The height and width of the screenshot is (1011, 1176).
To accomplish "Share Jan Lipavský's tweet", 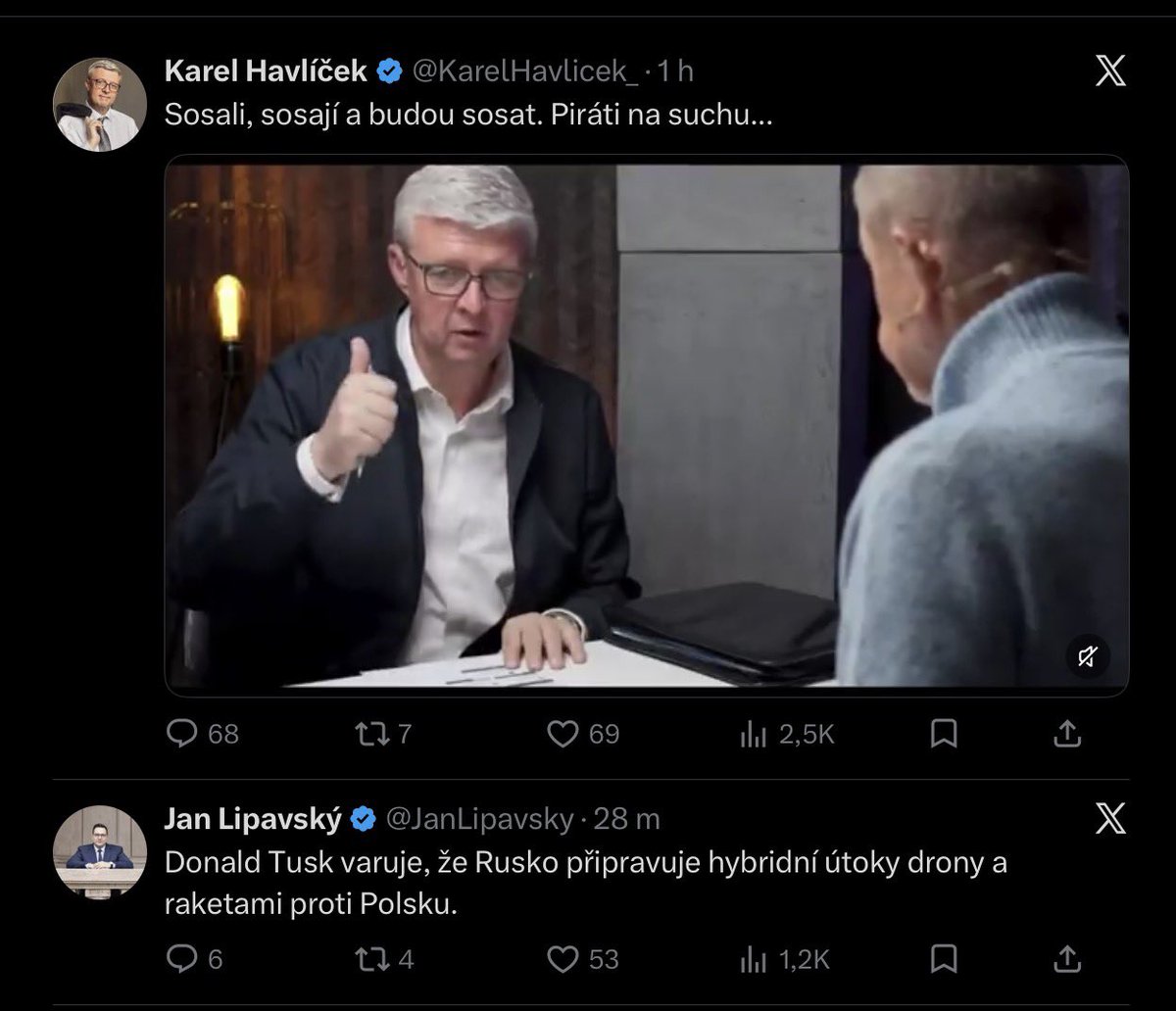I will tap(1067, 959).
